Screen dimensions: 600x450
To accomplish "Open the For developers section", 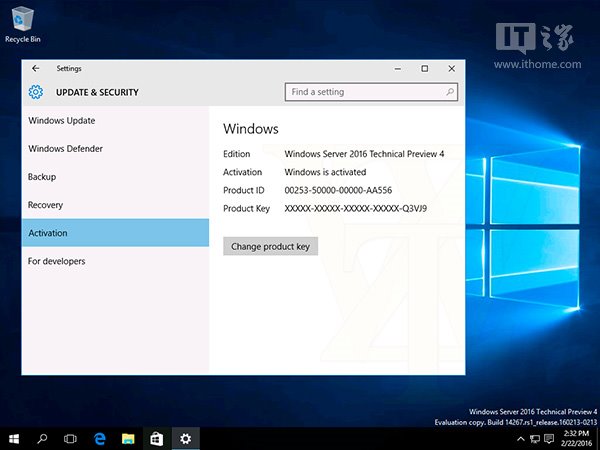I will pos(115,261).
